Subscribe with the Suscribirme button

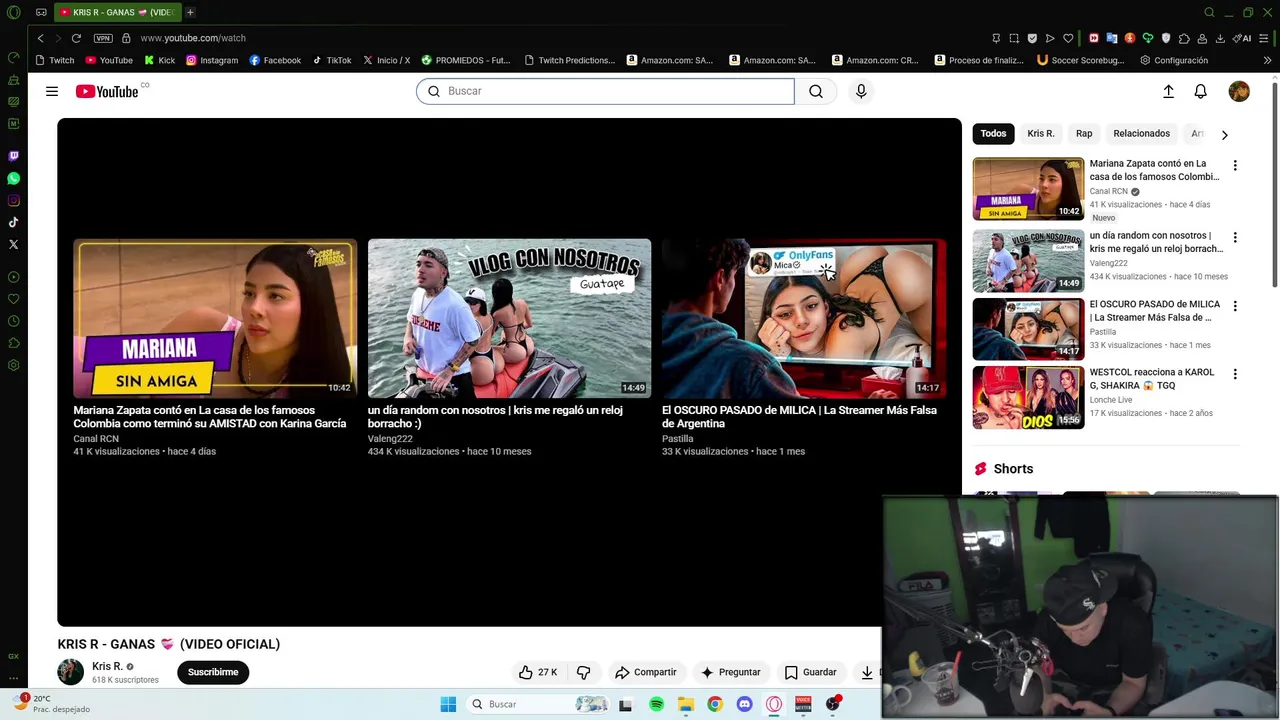[x=213, y=672]
